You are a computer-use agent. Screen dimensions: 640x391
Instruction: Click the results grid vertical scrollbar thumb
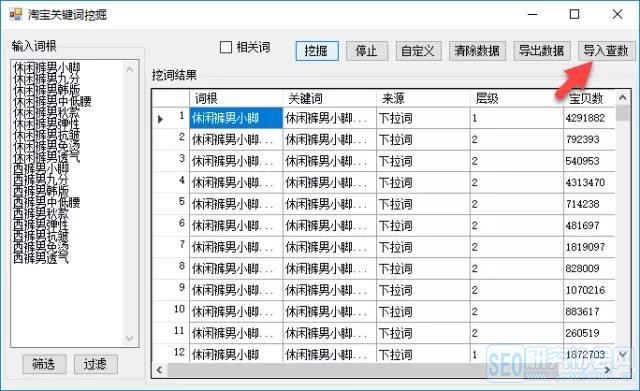click(x=622, y=113)
